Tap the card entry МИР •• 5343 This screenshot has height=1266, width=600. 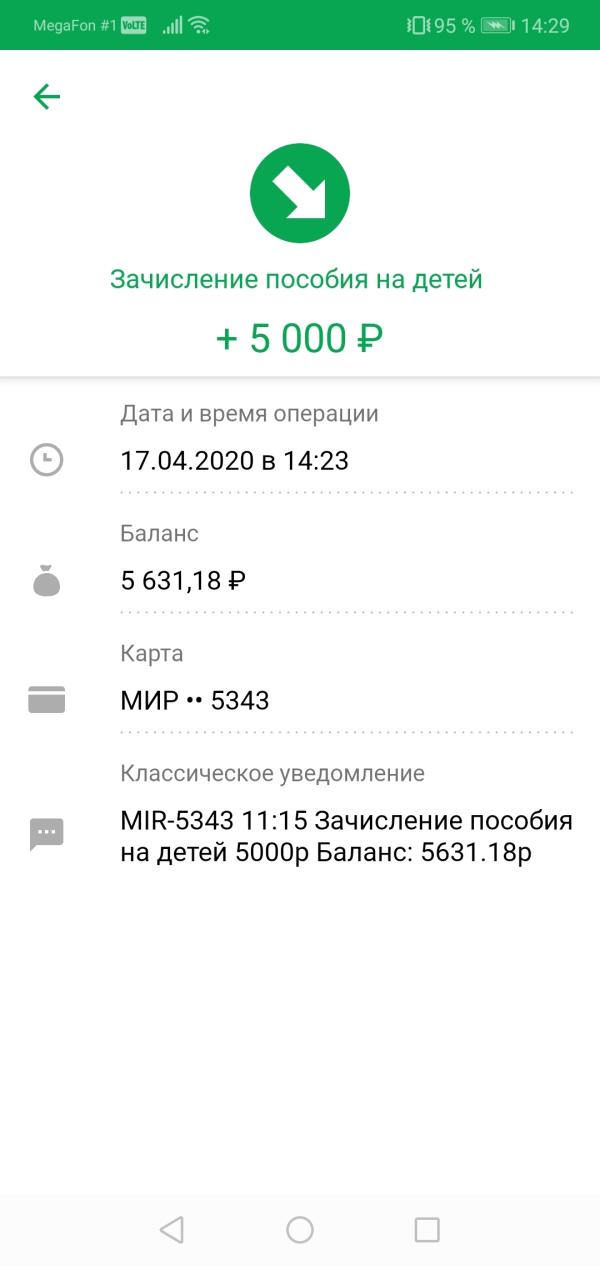click(x=195, y=701)
